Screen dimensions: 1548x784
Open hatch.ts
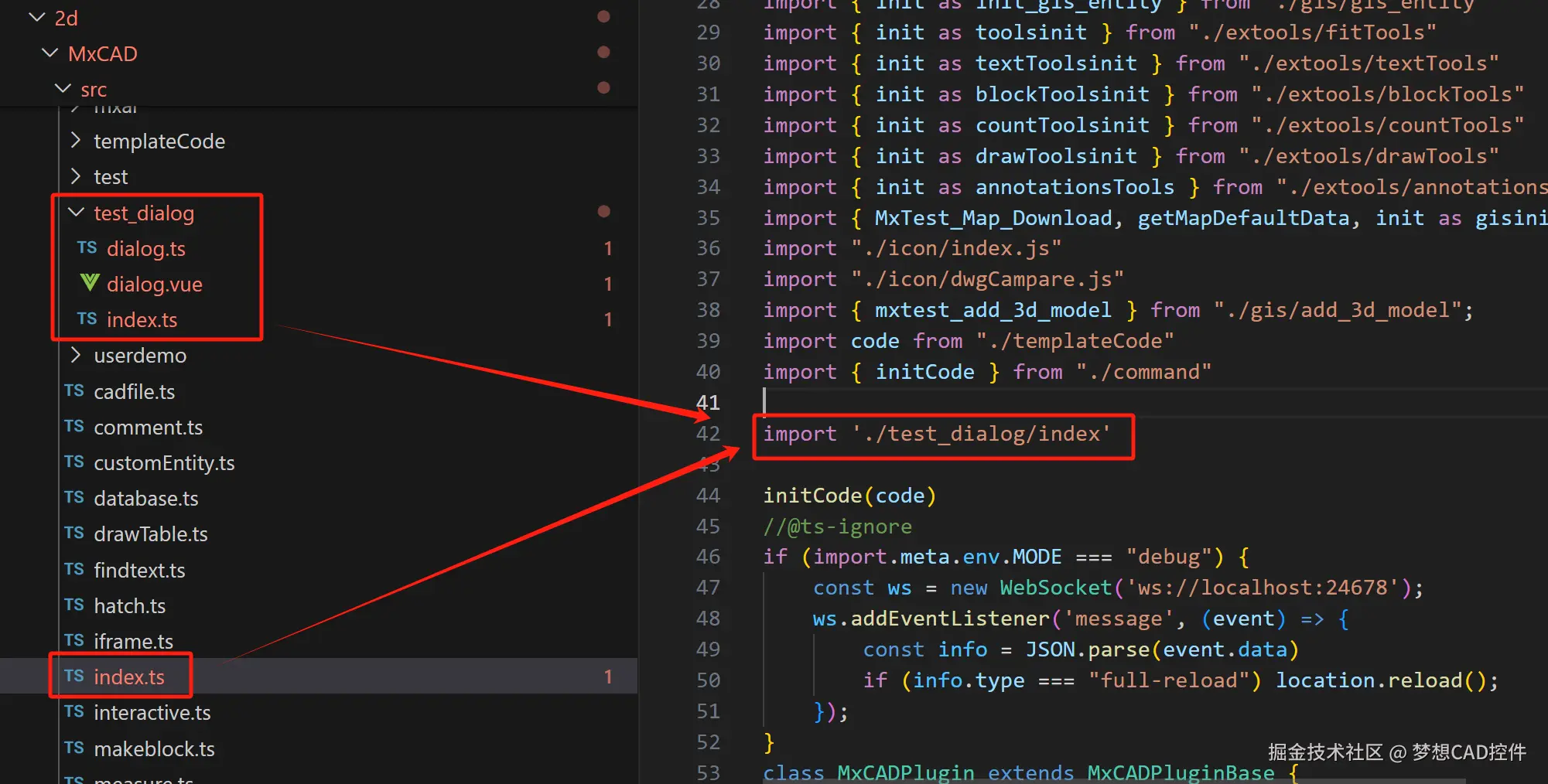(129, 605)
